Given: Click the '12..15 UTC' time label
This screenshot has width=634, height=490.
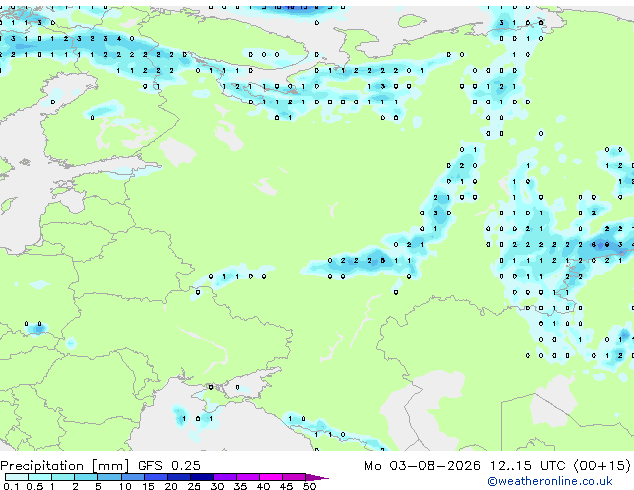Looking at the screenshot, I should (527, 466).
